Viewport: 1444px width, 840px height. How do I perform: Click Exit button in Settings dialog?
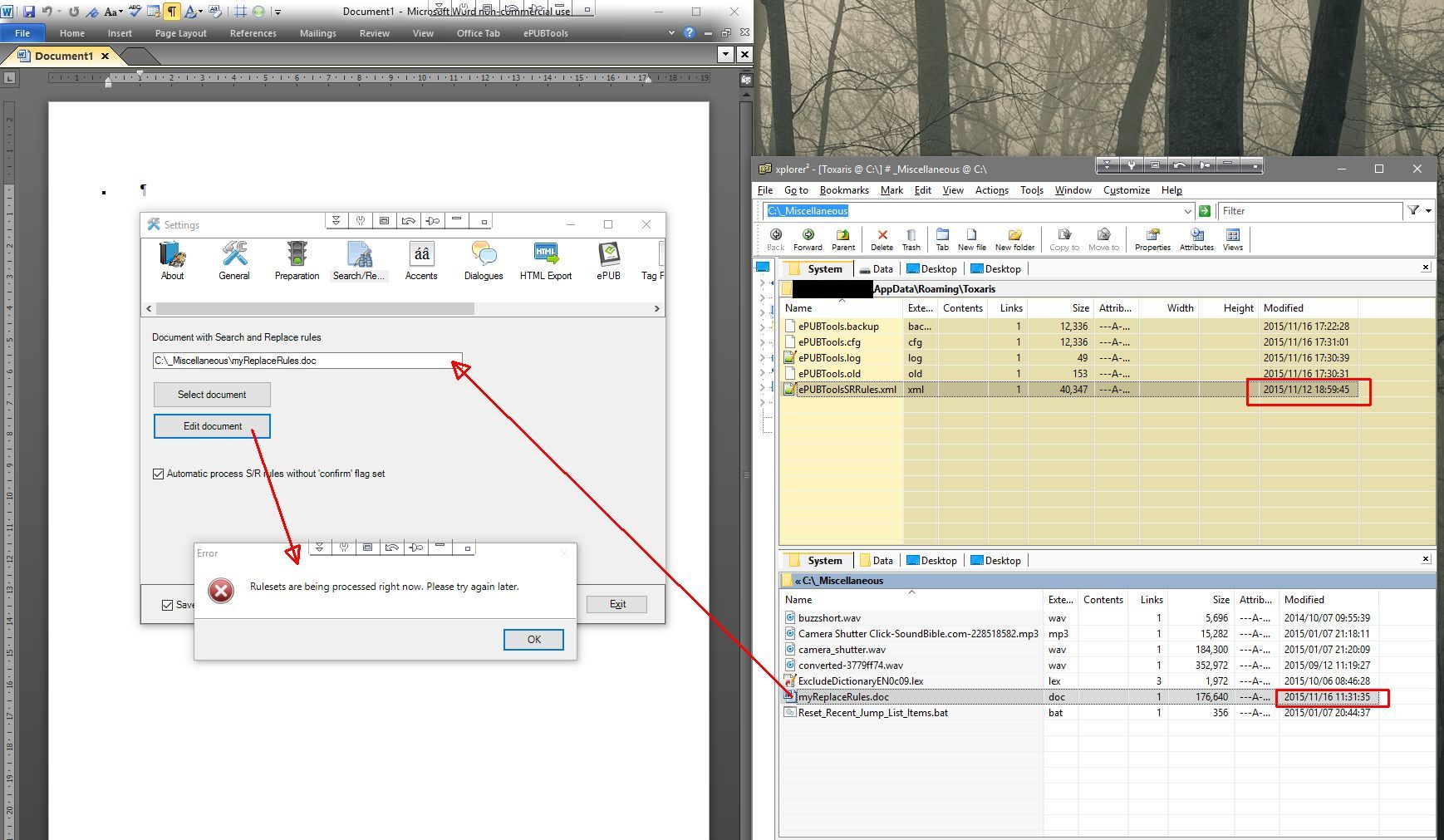pyautogui.click(x=617, y=604)
